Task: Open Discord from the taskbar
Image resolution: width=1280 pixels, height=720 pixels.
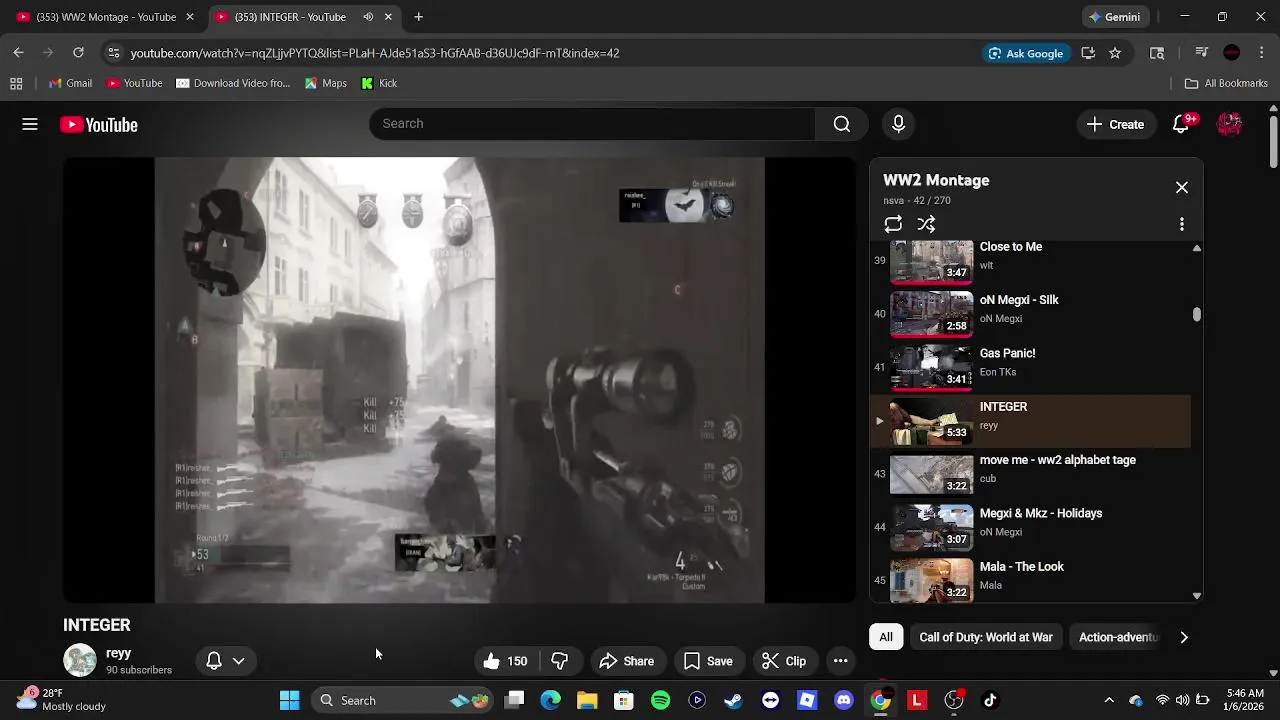Action: [843, 700]
